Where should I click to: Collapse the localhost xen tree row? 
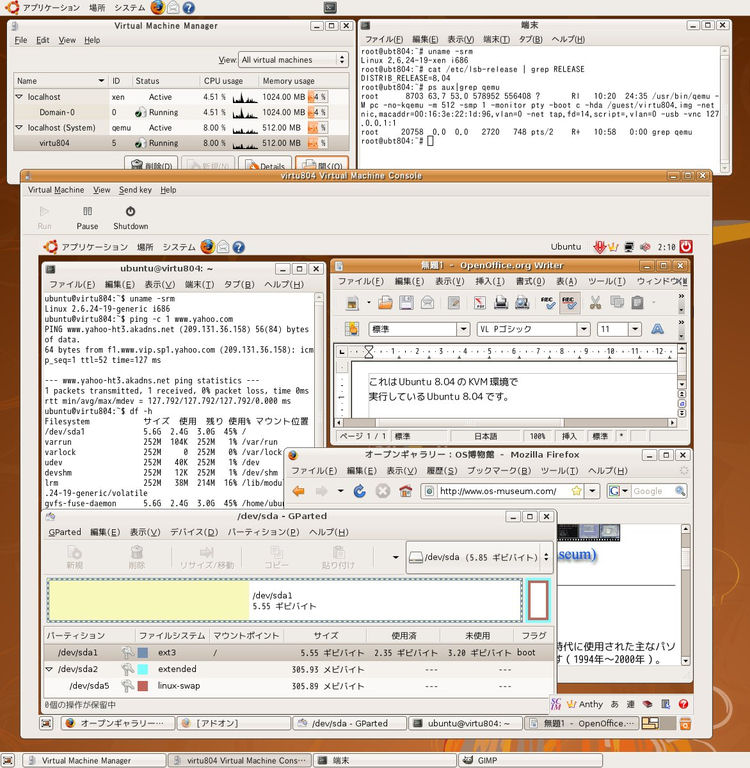click(x=19, y=97)
